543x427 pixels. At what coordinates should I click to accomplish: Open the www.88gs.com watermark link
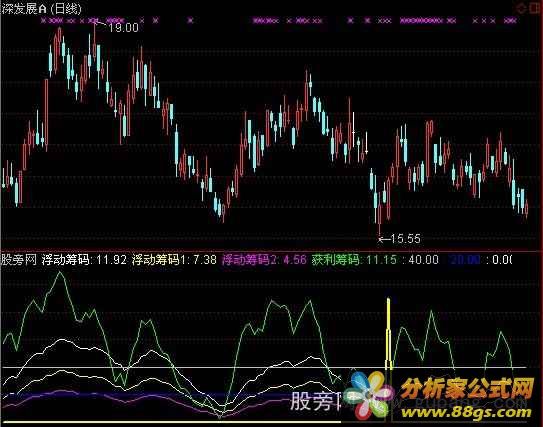coord(466,412)
